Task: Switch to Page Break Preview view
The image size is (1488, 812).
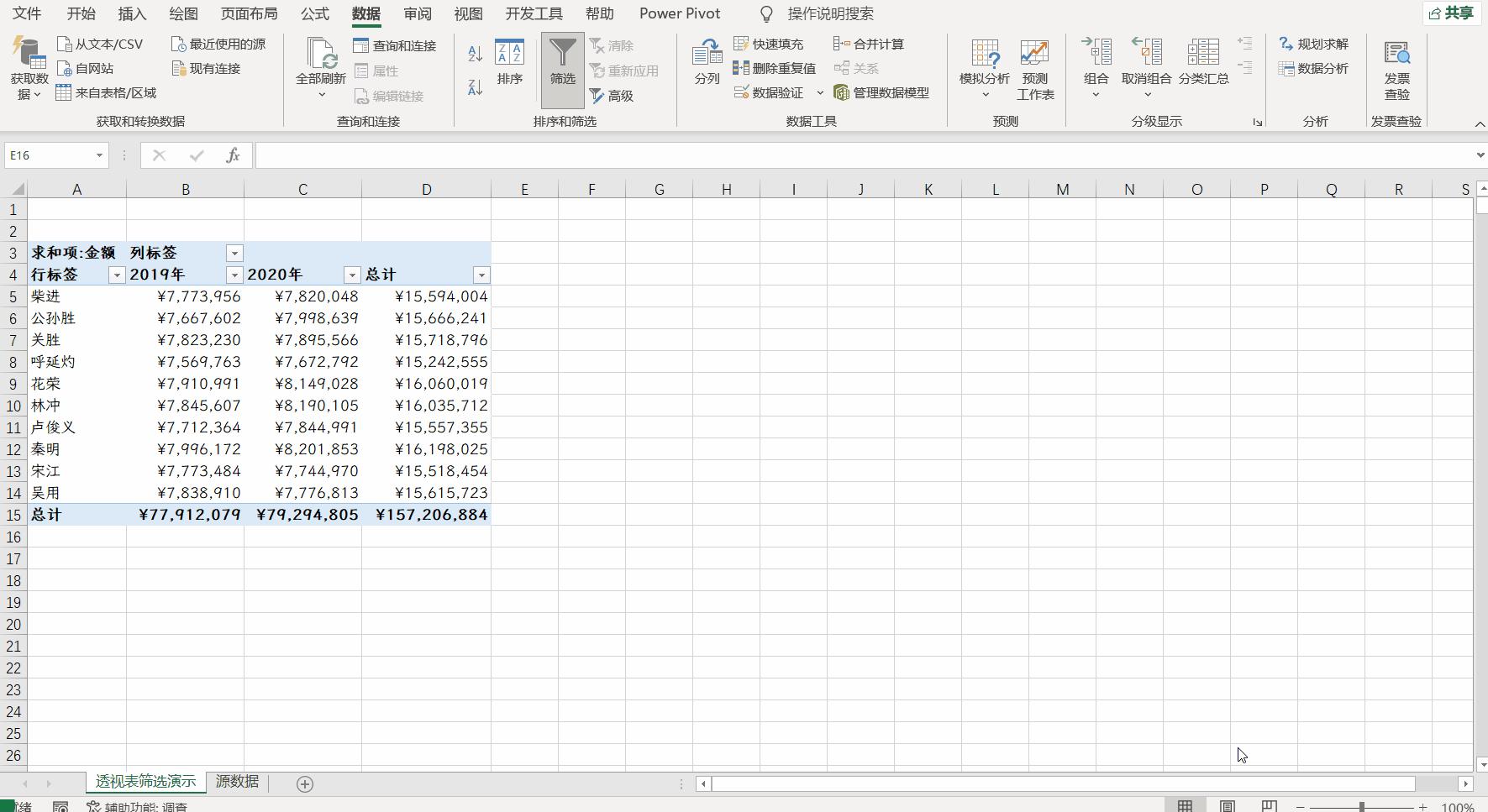Action: pyautogui.click(x=1269, y=806)
